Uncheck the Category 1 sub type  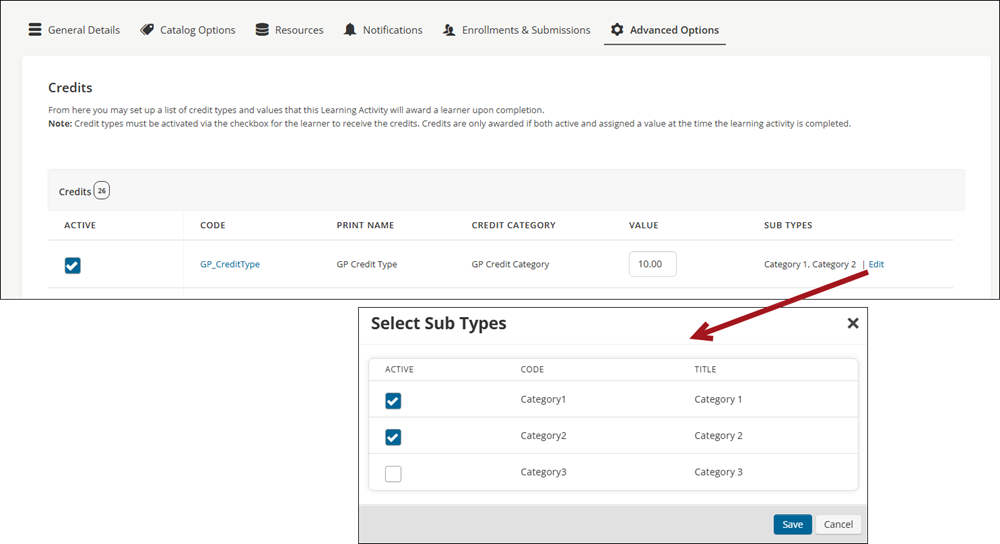393,401
